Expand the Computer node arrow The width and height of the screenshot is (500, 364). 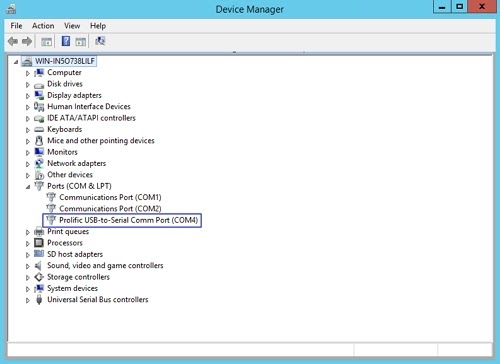pyautogui.click(x=28, y=73)
